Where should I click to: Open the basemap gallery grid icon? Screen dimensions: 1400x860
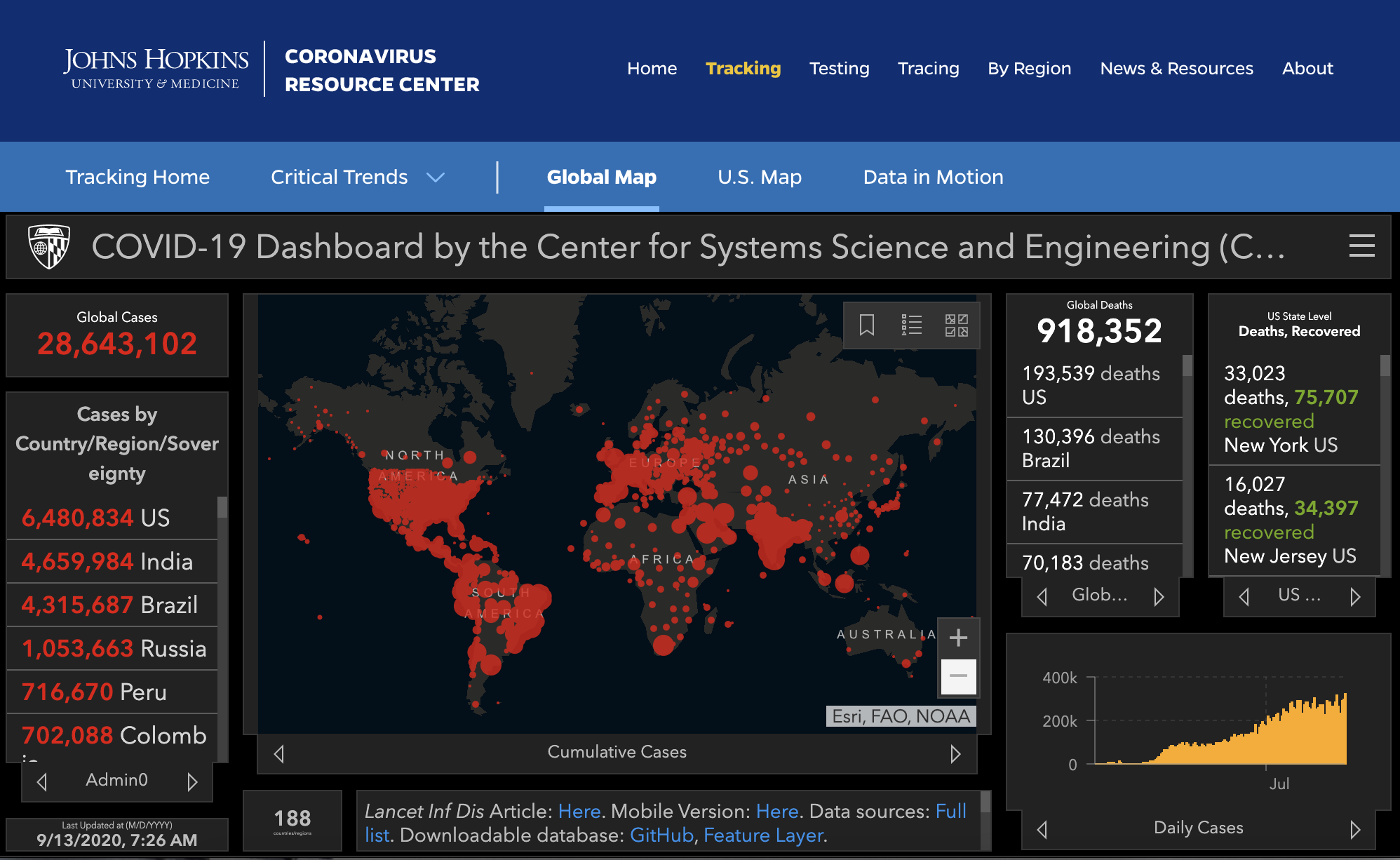(956, 325)
